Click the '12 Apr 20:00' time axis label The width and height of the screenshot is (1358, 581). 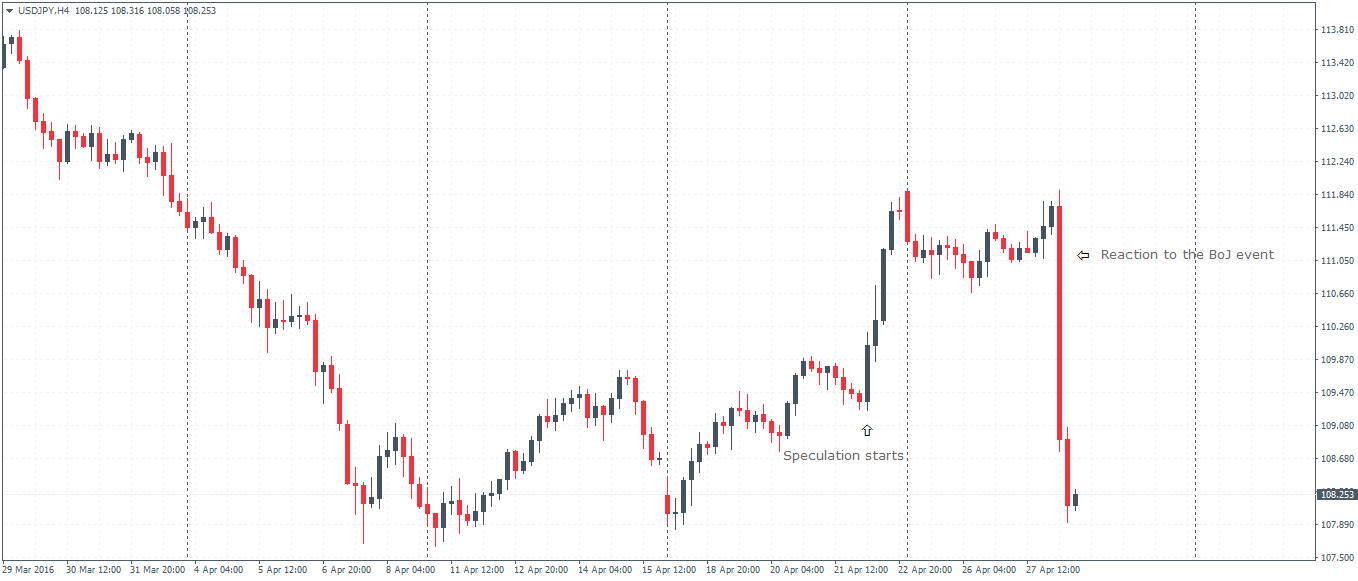[541, 570]
